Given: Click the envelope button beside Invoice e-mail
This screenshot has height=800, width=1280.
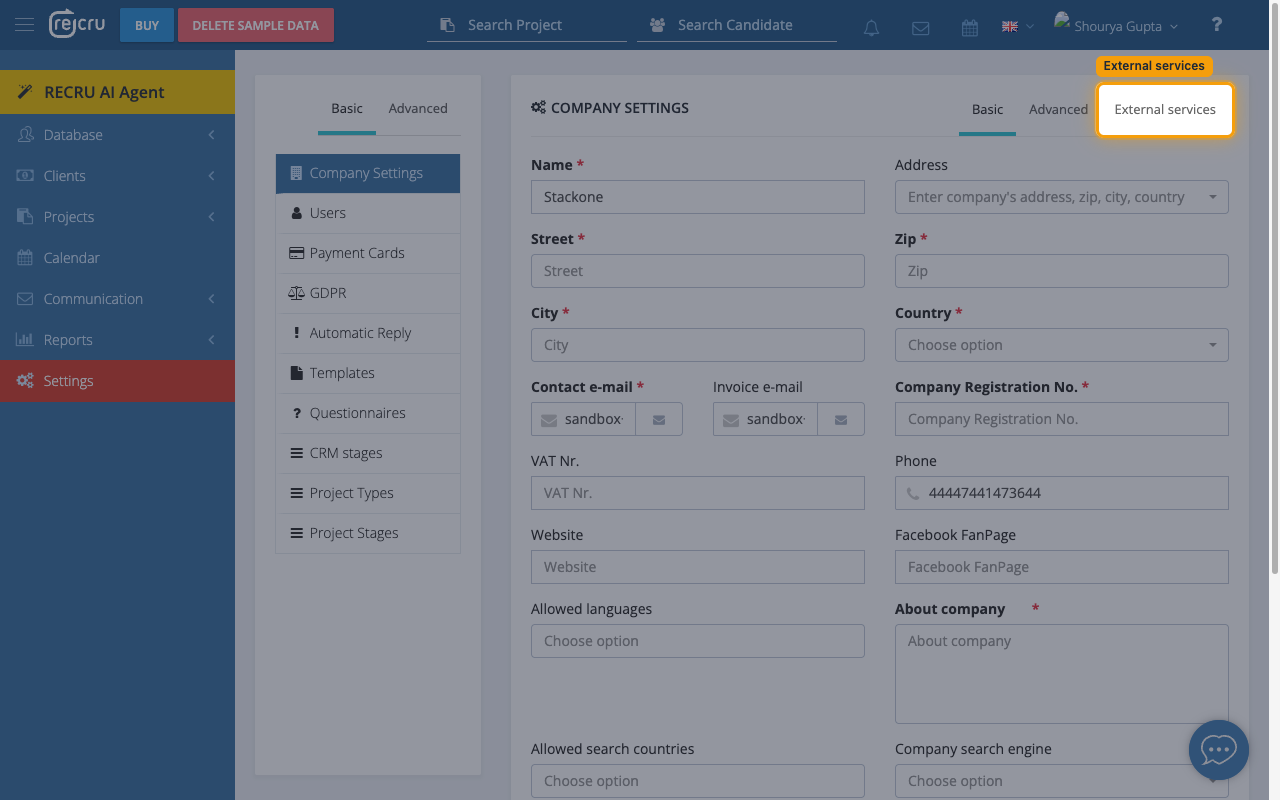Looking at the screenshot, I should (x=841, y=420).
